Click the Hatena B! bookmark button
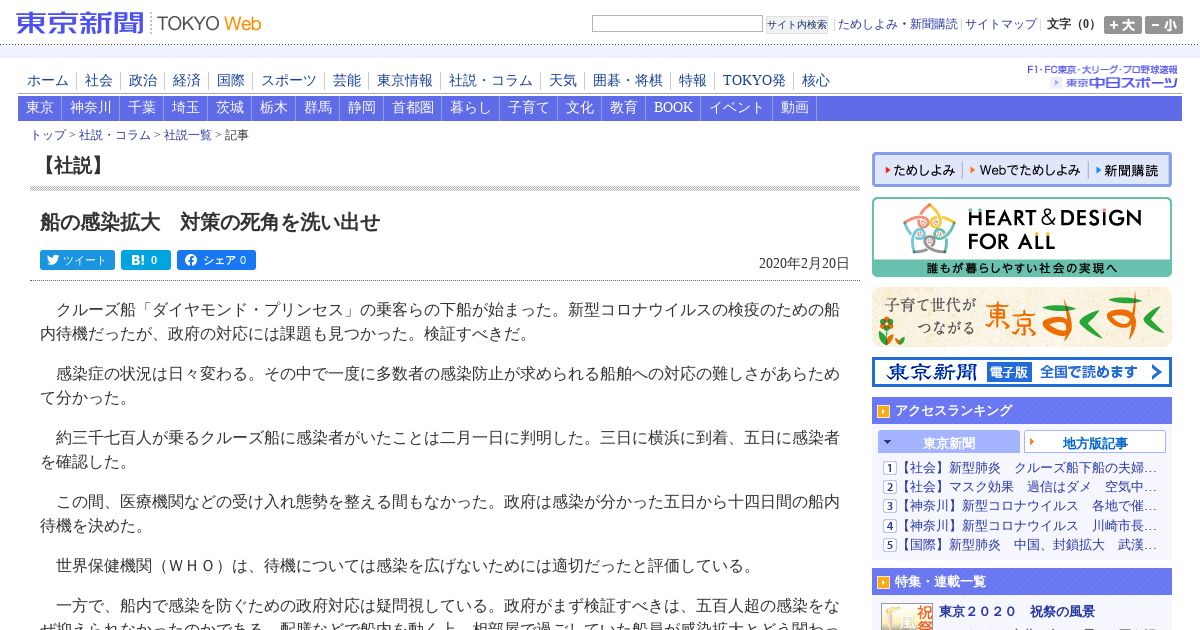Viewport: 1200px width, 630px height. point(146,260)
